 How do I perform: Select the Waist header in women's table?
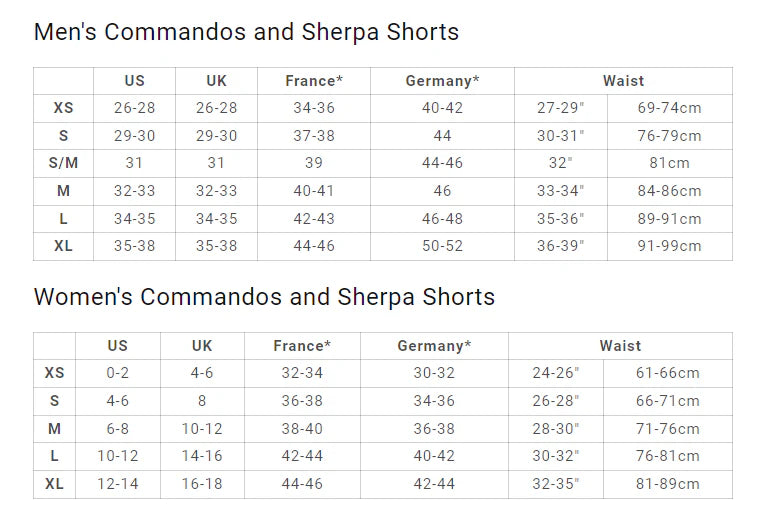pyautogui.click(x=620, y=346)
